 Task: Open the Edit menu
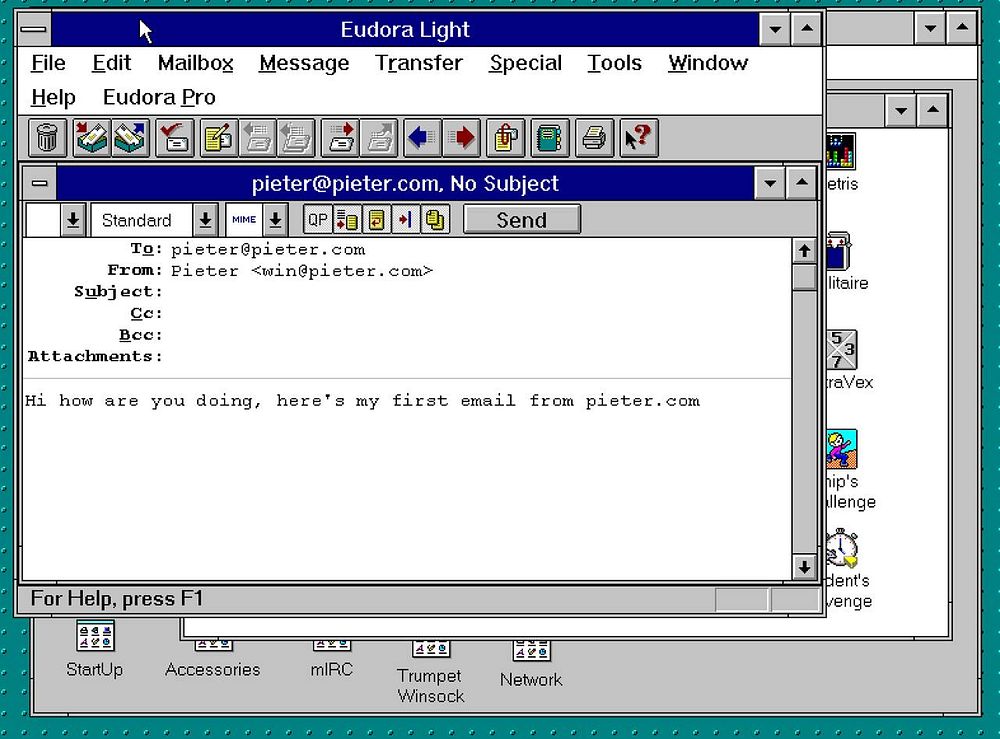112,63
